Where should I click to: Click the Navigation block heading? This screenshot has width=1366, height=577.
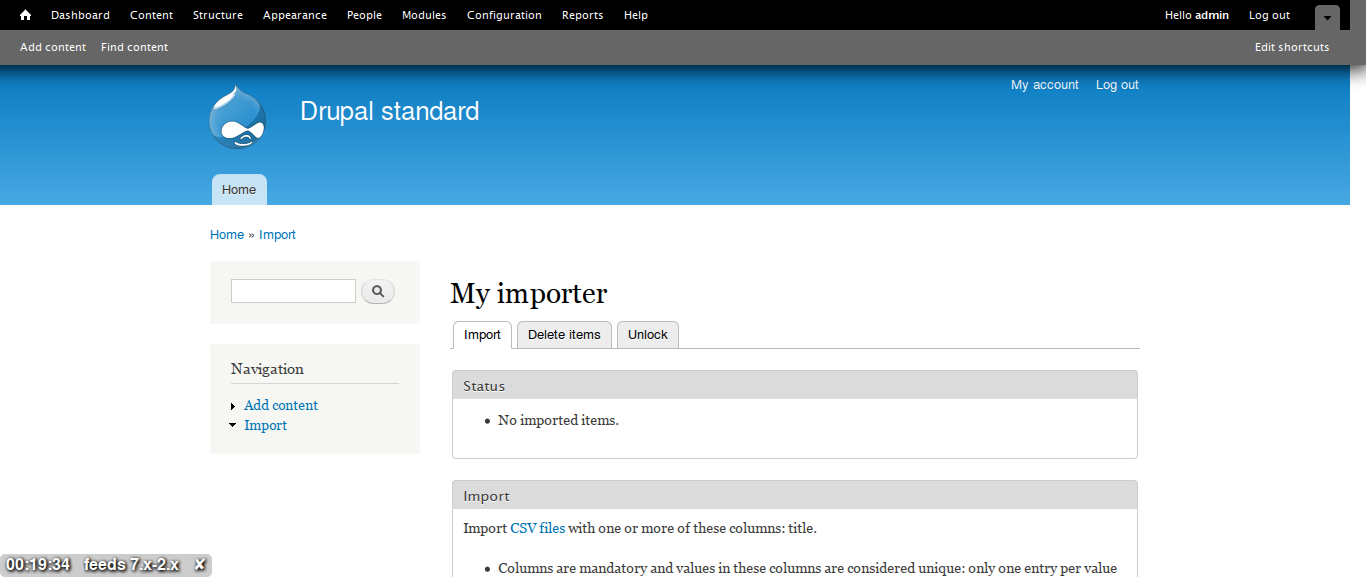click(267, 369)
